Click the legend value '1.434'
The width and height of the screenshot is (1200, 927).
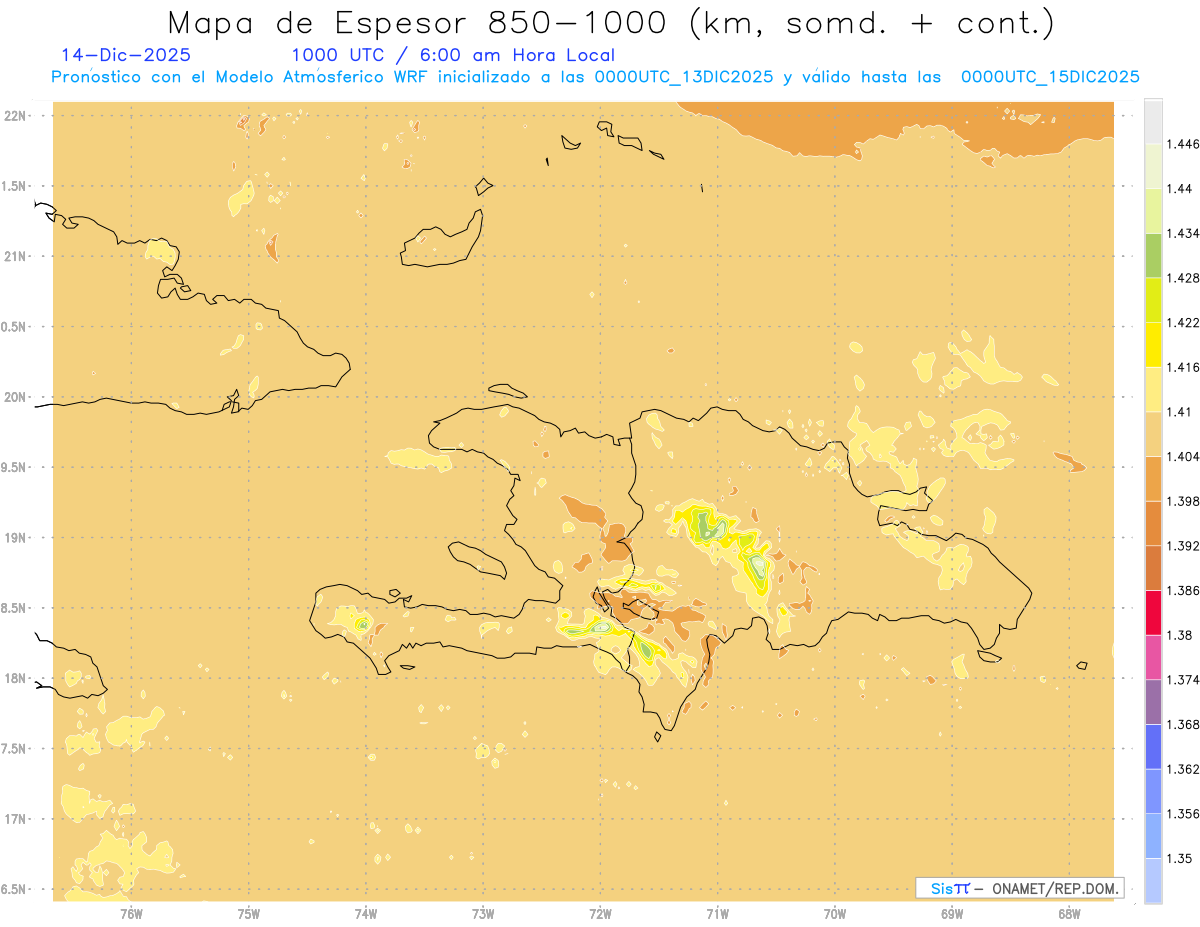1185,233
